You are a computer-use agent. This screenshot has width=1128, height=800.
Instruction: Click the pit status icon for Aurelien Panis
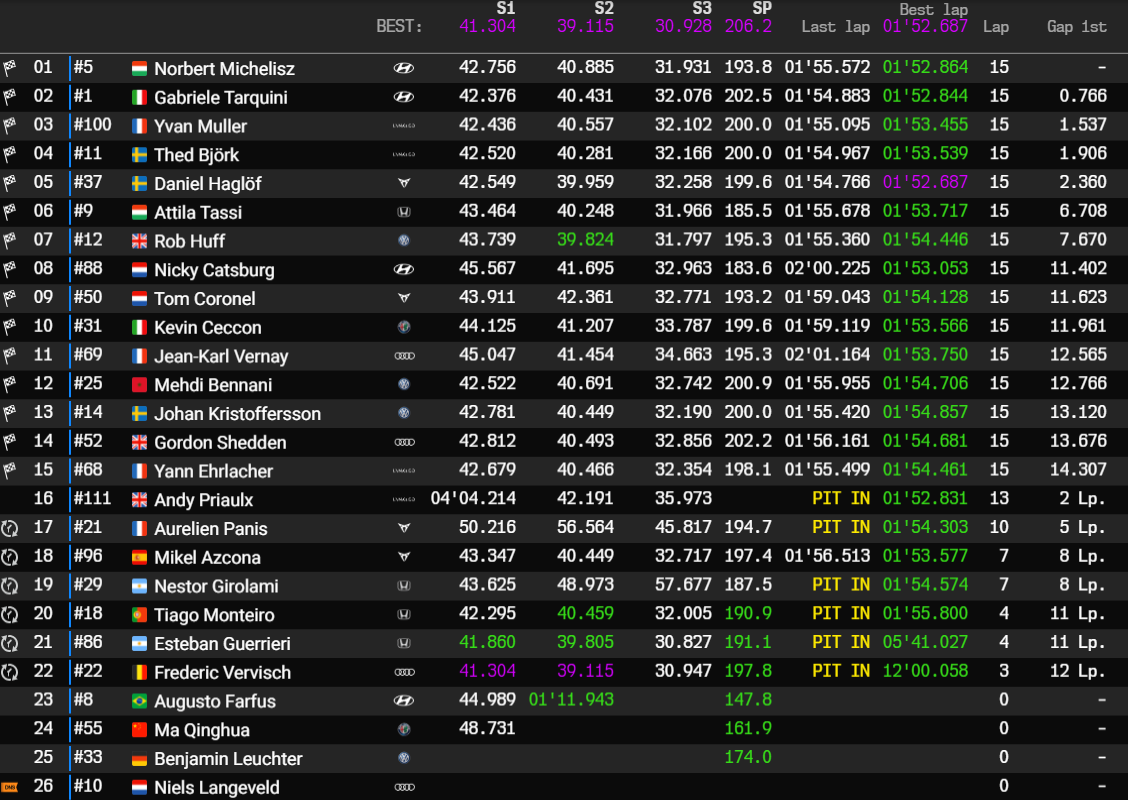(x=10, y=529)
